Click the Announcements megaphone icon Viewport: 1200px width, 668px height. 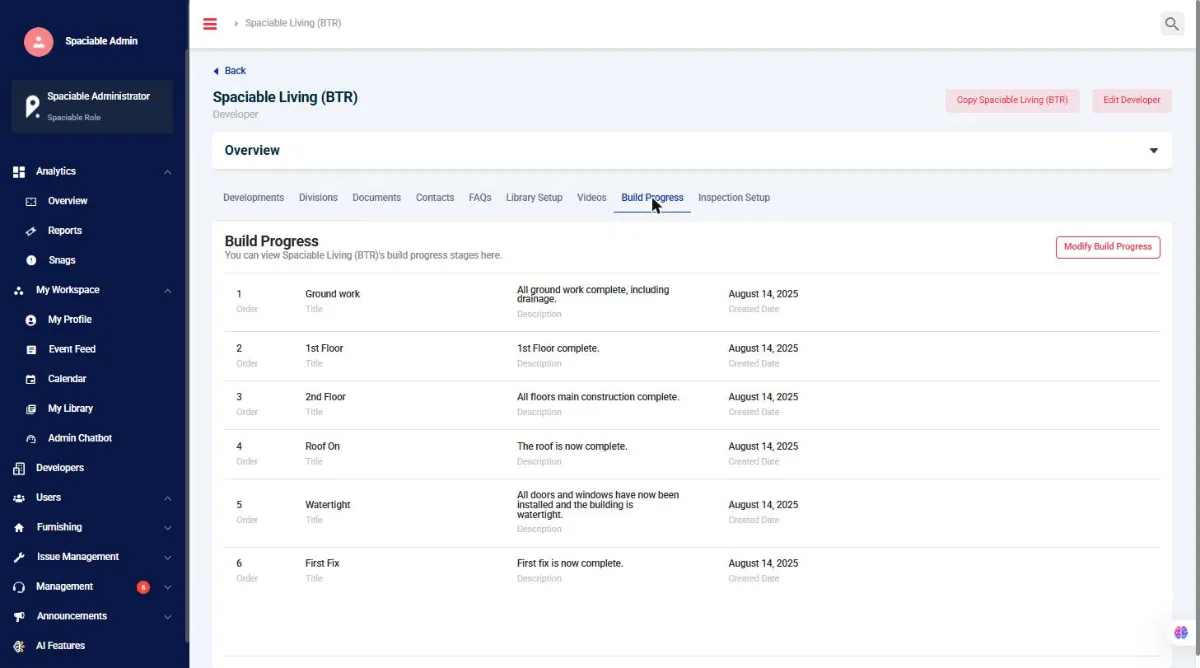(18, 616)
